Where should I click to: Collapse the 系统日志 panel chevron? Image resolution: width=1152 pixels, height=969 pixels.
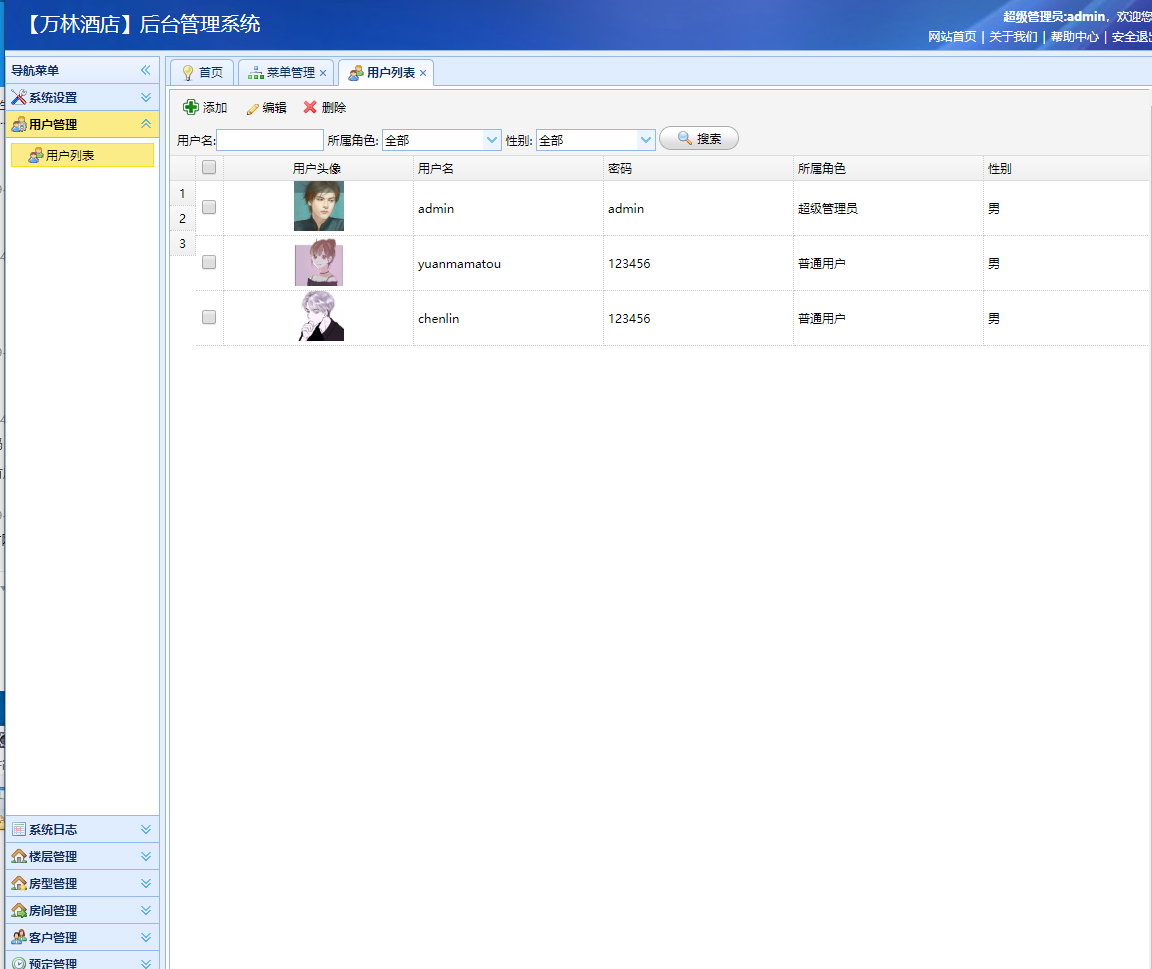[x=146, y=829]
